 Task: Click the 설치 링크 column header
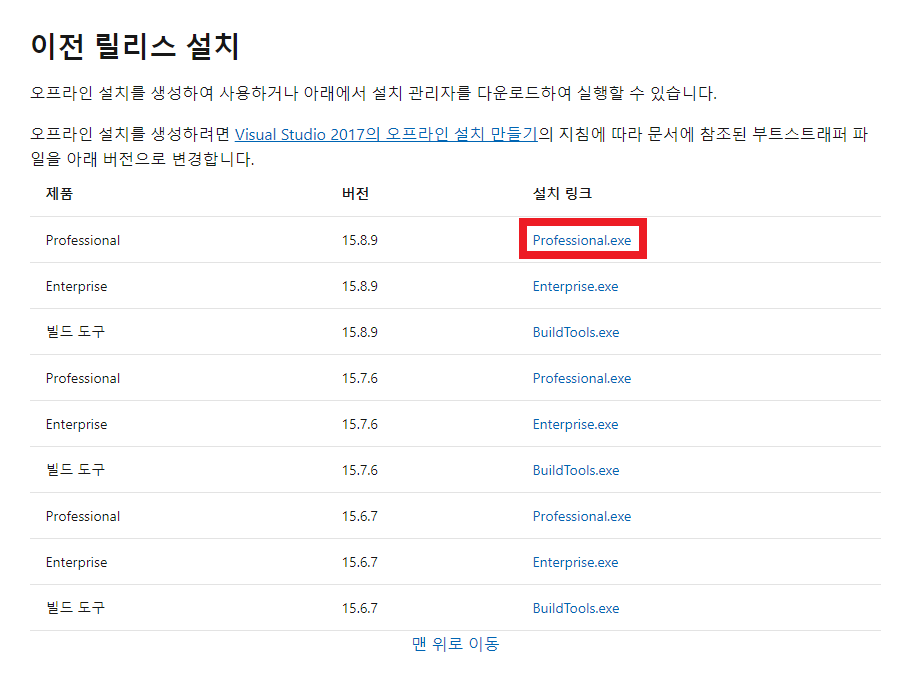pos(562,194)
